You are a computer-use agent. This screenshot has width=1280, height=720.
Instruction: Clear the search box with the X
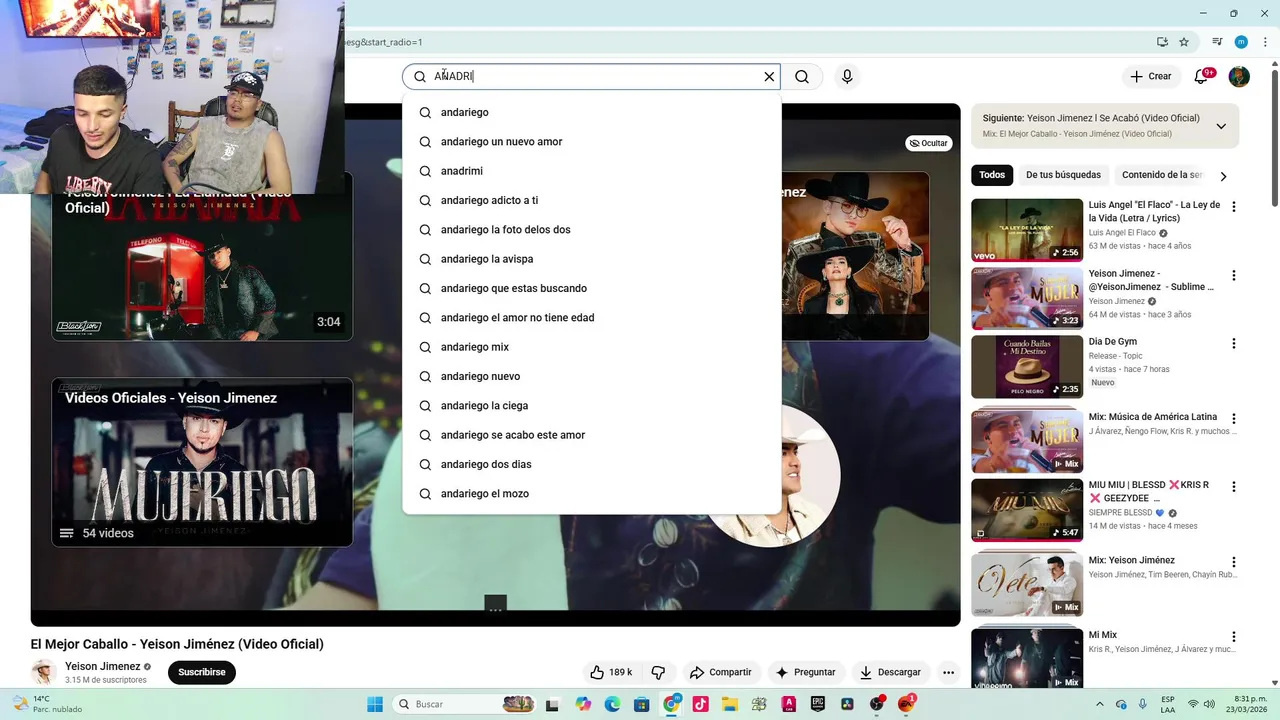[769, 77]
